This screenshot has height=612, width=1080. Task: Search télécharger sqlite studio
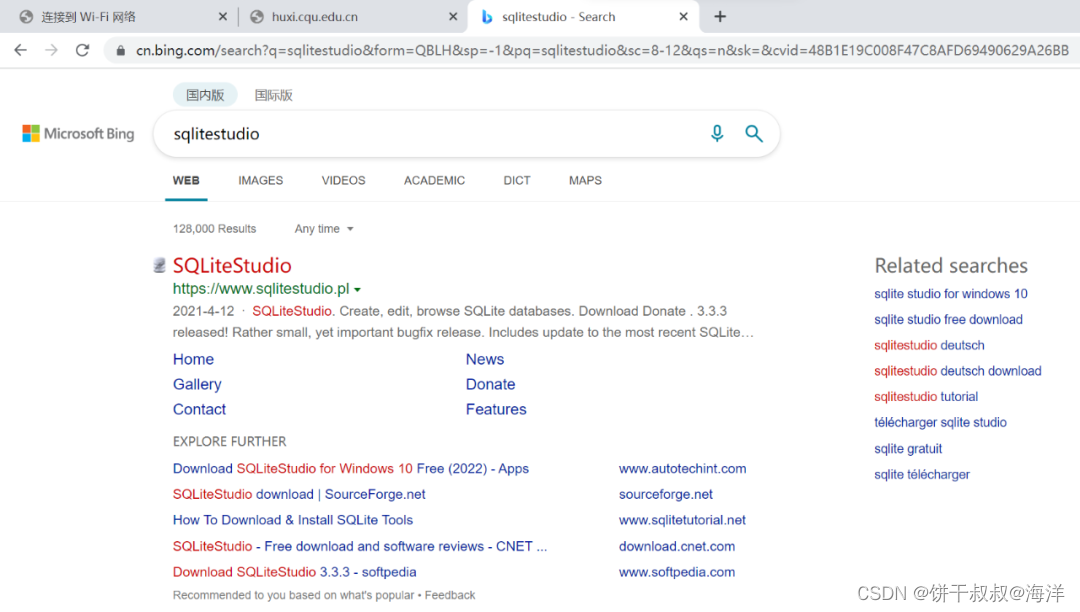(940, 422)
